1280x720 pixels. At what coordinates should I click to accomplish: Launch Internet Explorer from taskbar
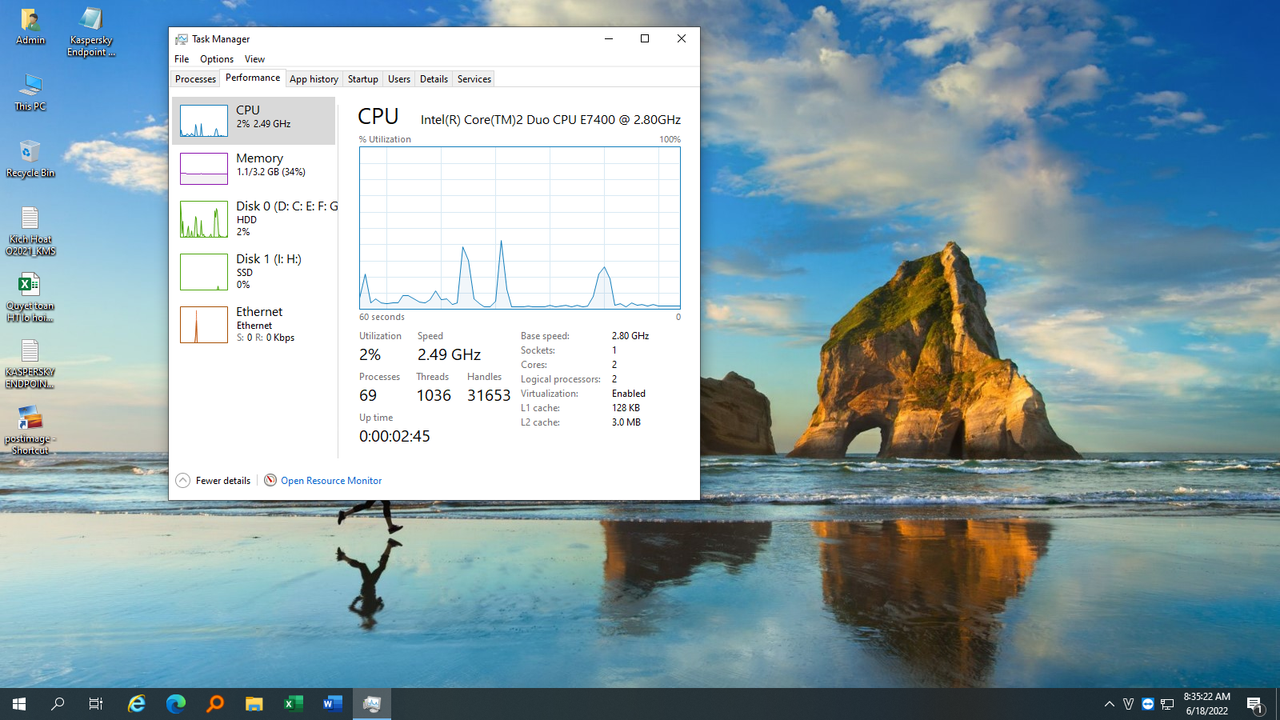pos(137,704)
